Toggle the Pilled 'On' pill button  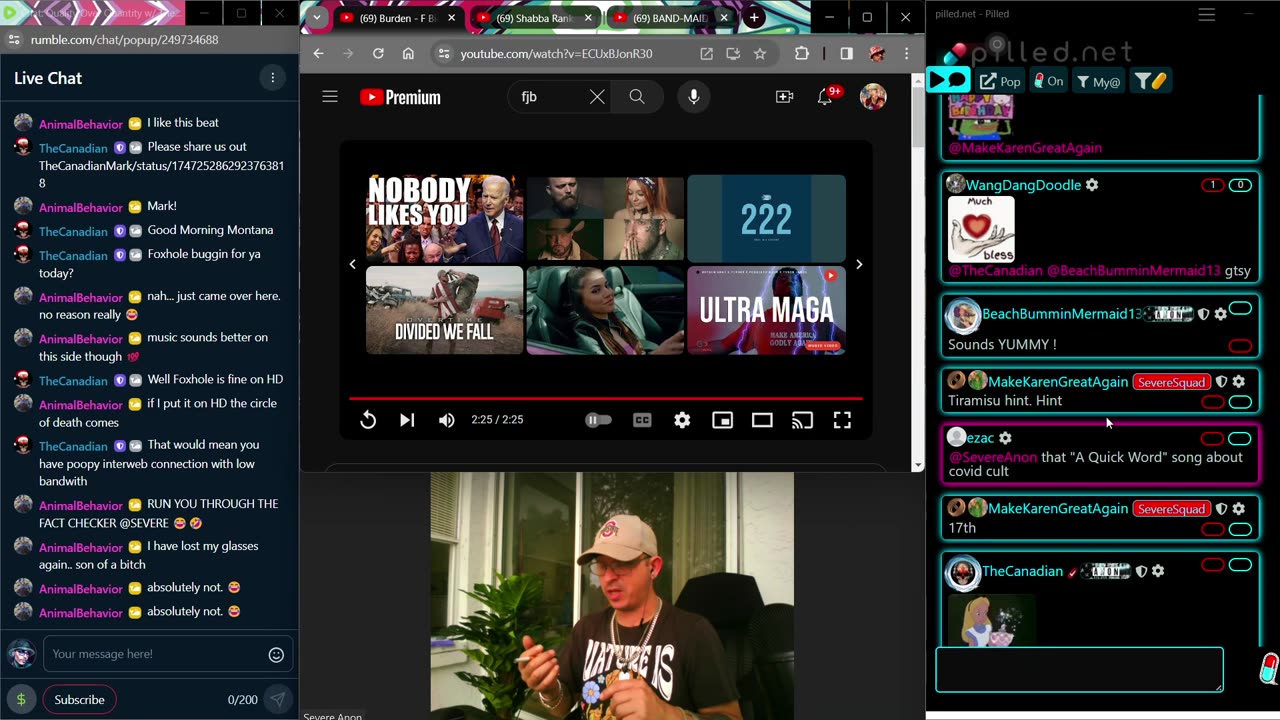(1048, 81)
